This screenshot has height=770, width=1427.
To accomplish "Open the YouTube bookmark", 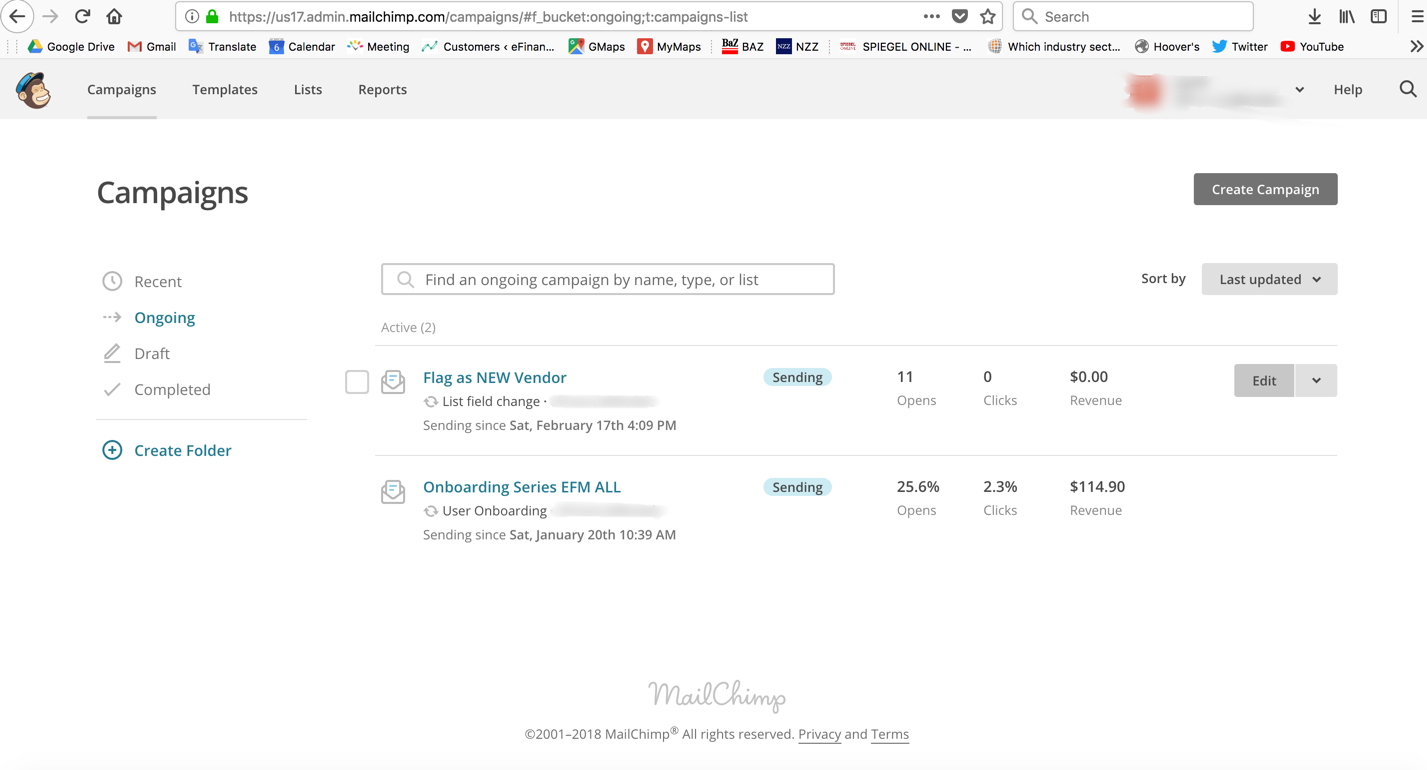I will (x=1311, y=46).
